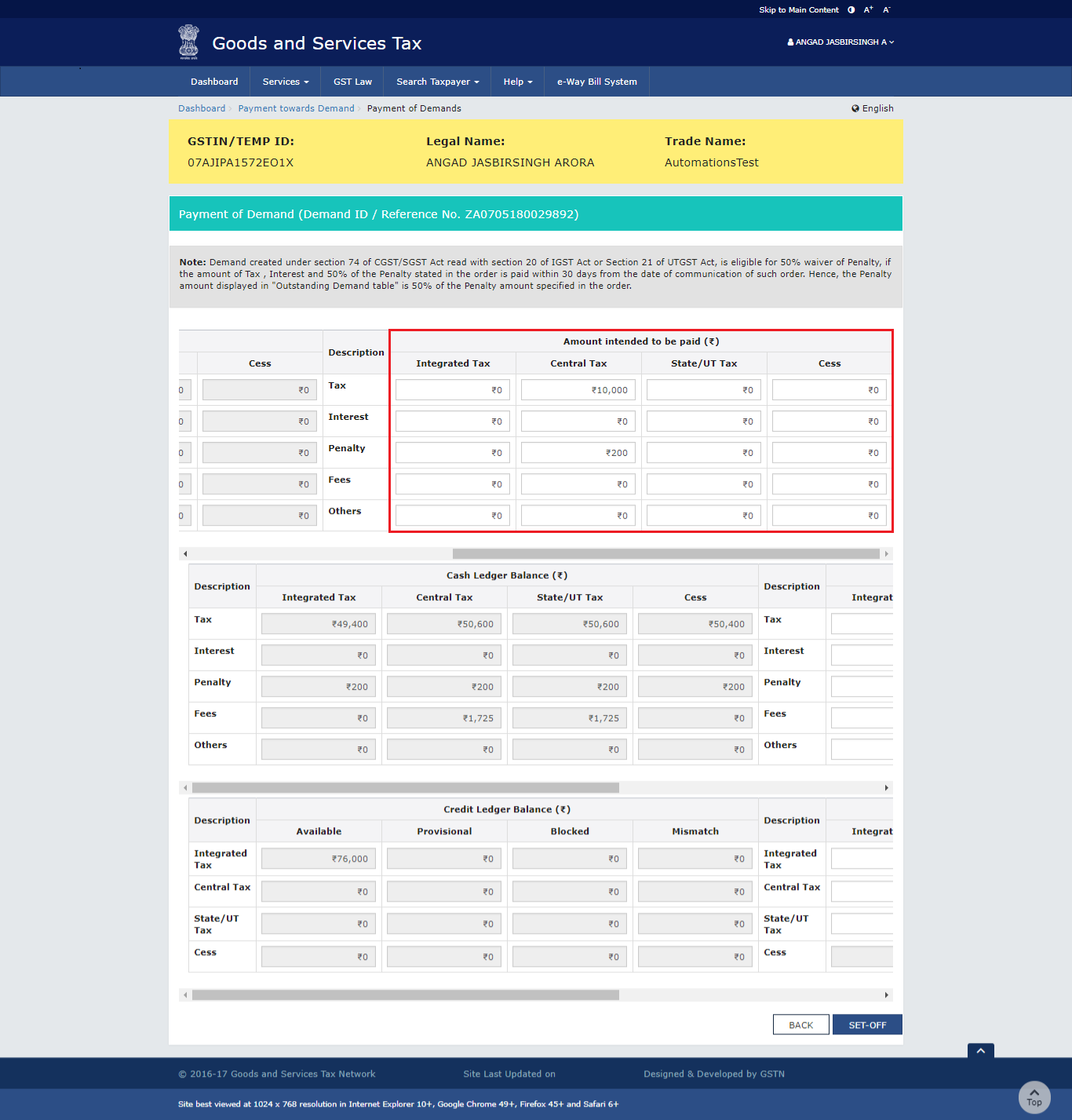Follow the Payment towards Demand breadcrumb link
This screenshot has width=1072, height=1120.
[x=296, y=108]
